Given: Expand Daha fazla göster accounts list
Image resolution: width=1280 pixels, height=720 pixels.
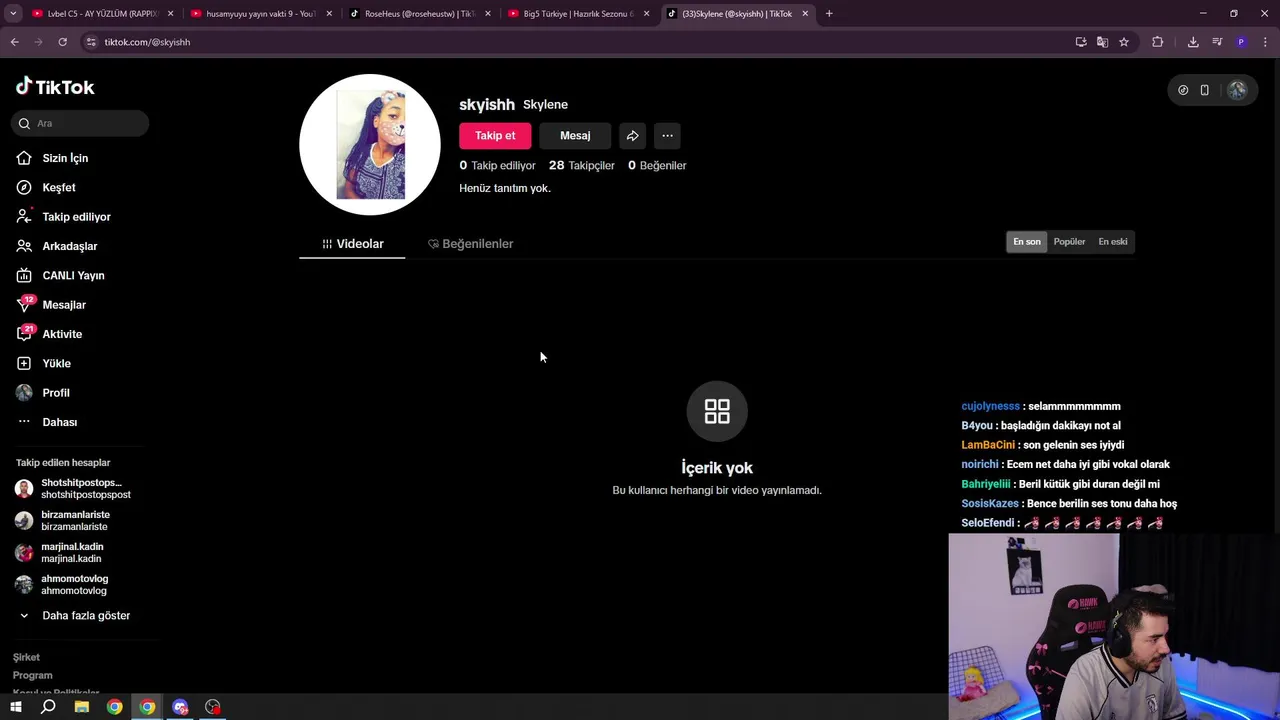Looking at the screenshot, I should (x=73, y=616).
